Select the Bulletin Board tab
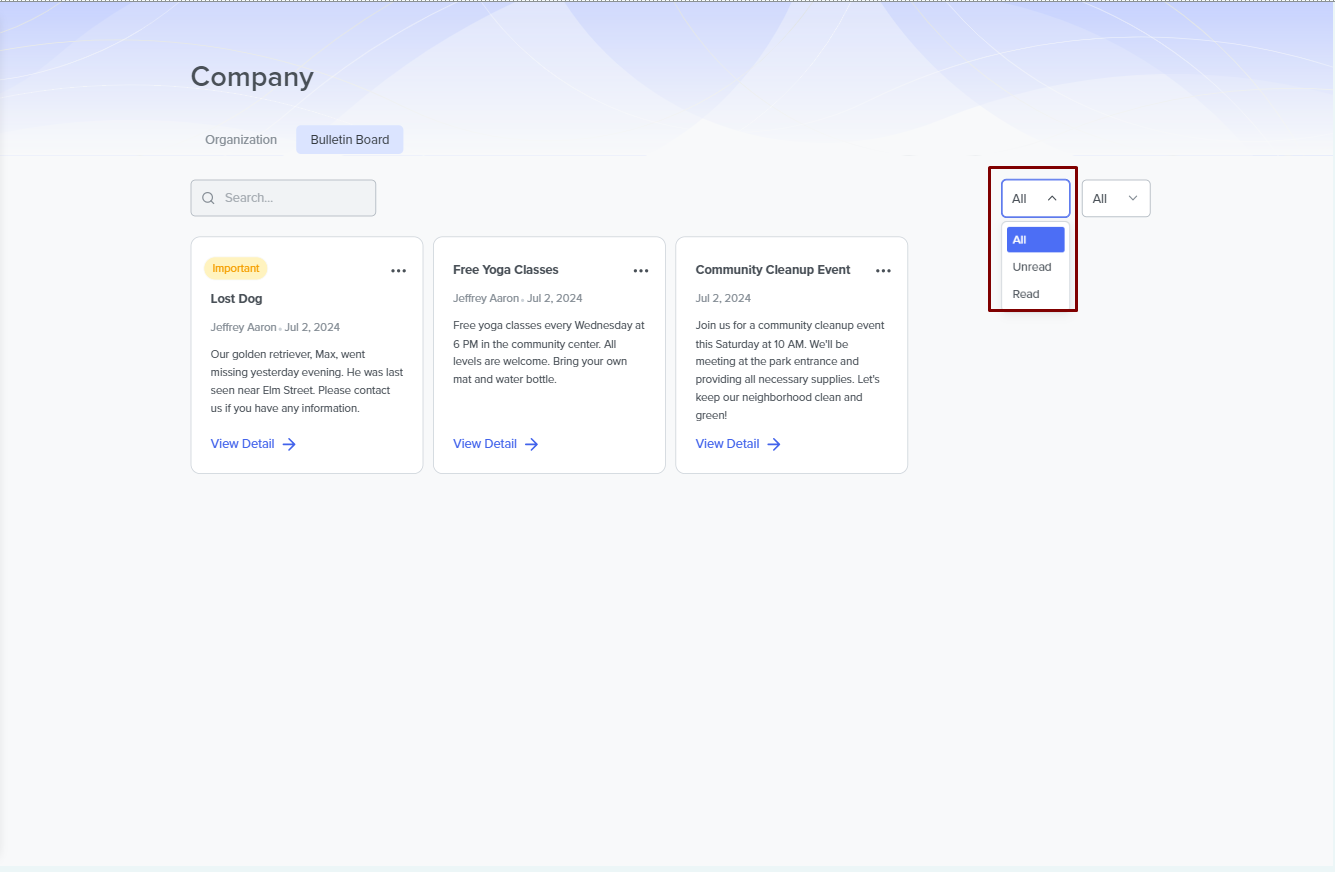 pyautogui.click(x=349, y=140)
